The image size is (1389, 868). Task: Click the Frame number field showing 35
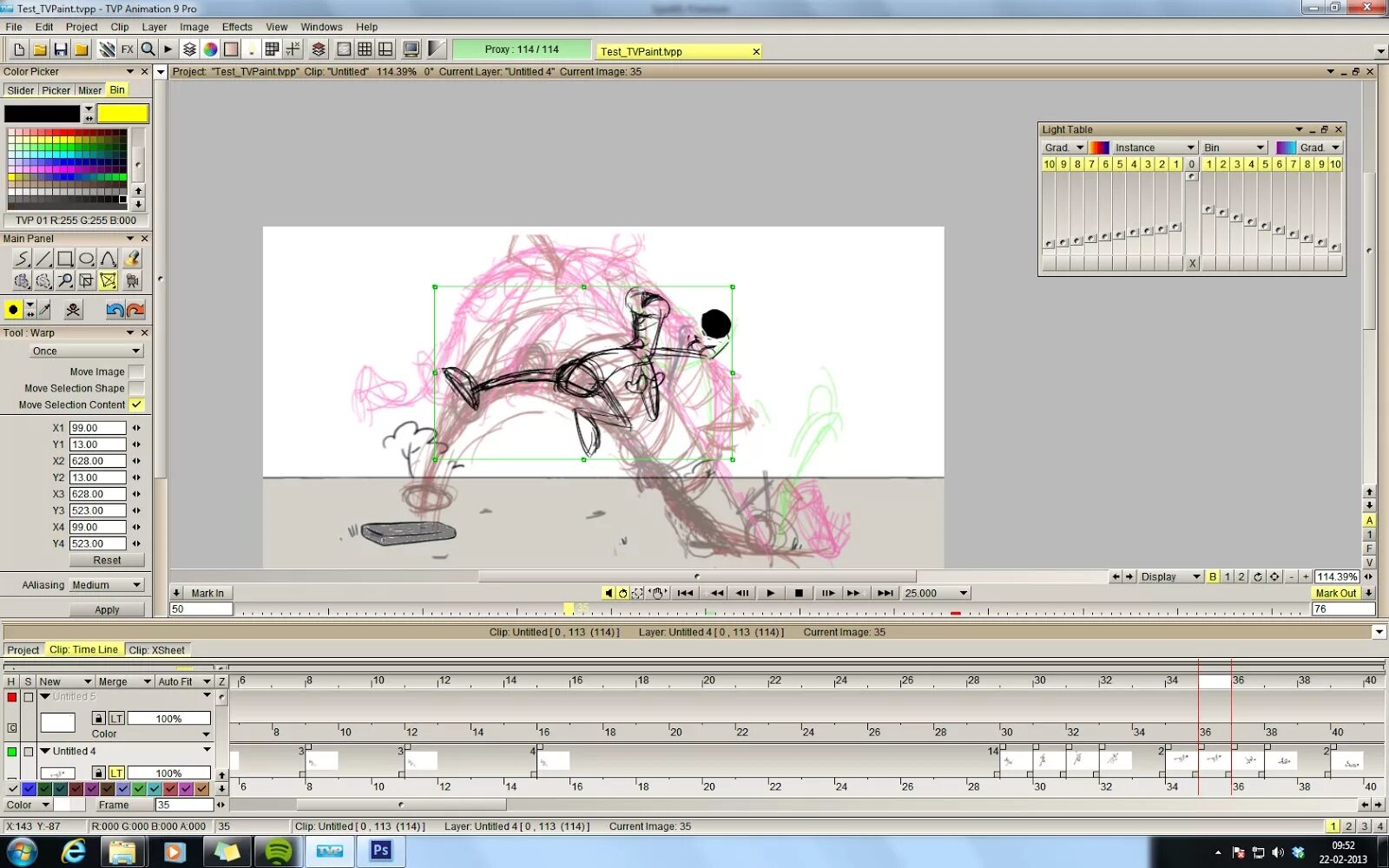point(183,805)
